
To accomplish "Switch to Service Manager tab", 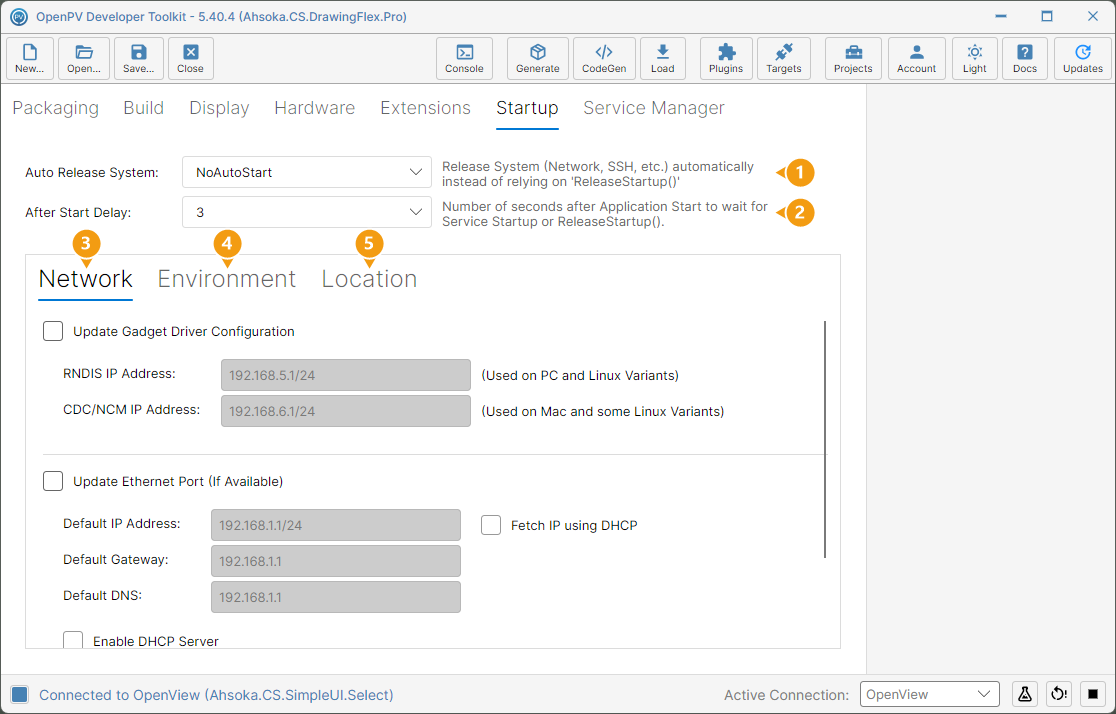I will tap(654, 108).
